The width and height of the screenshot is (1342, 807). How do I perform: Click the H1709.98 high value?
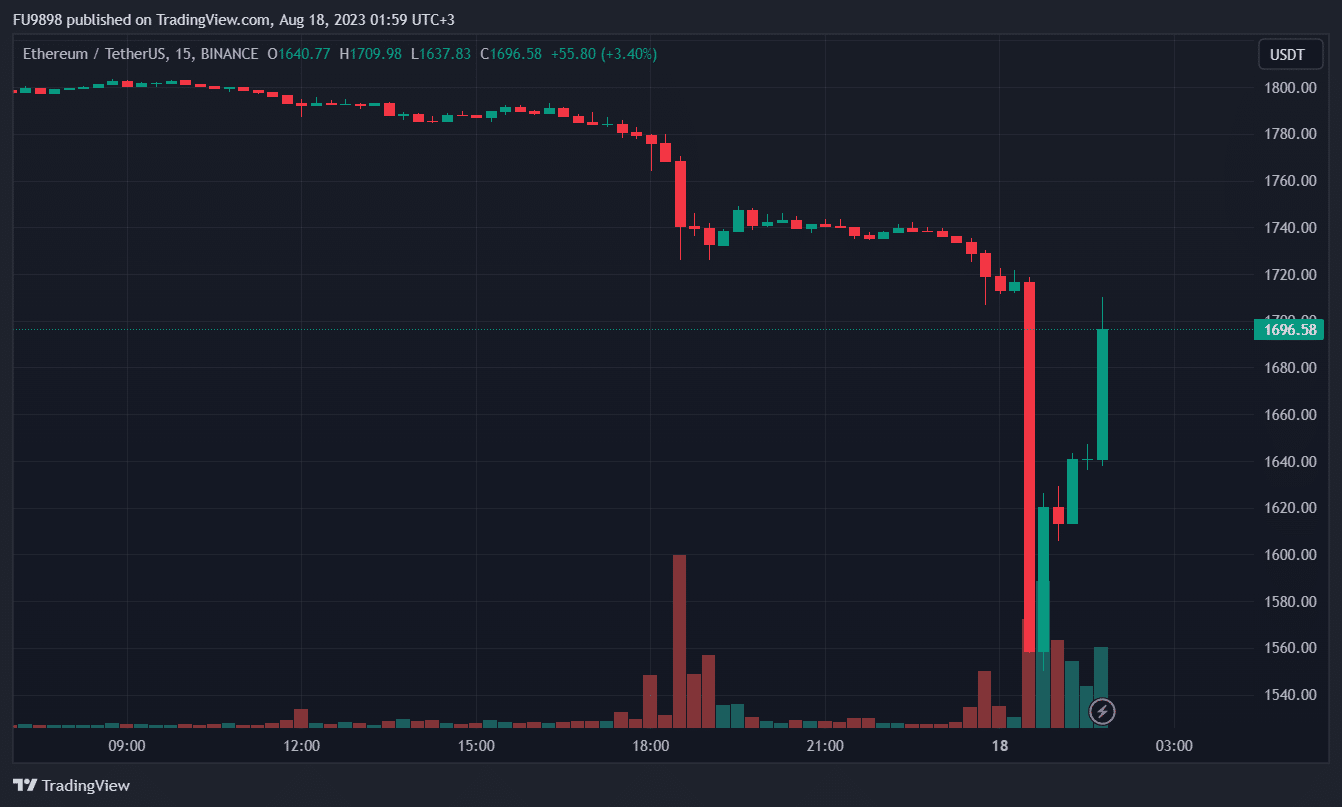(370, 54)
